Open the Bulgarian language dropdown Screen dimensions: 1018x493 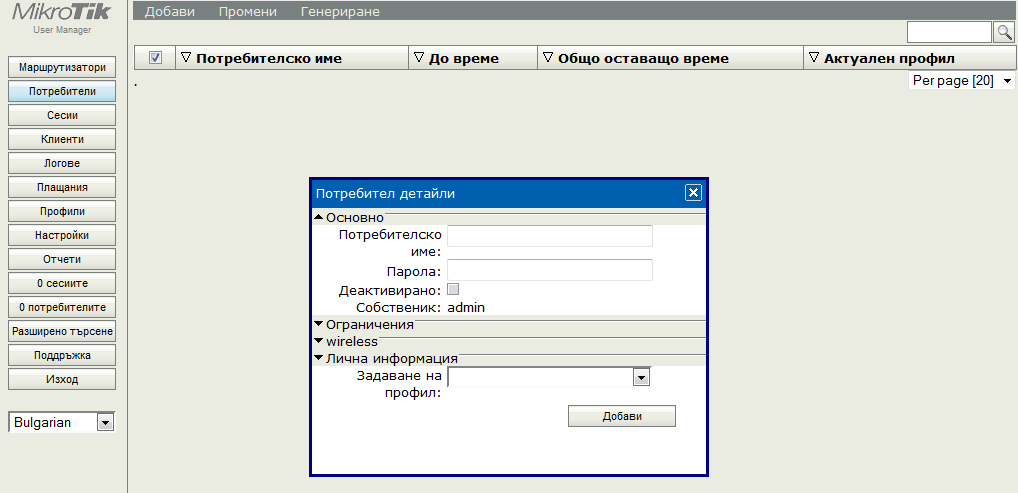tap(105, 423)
